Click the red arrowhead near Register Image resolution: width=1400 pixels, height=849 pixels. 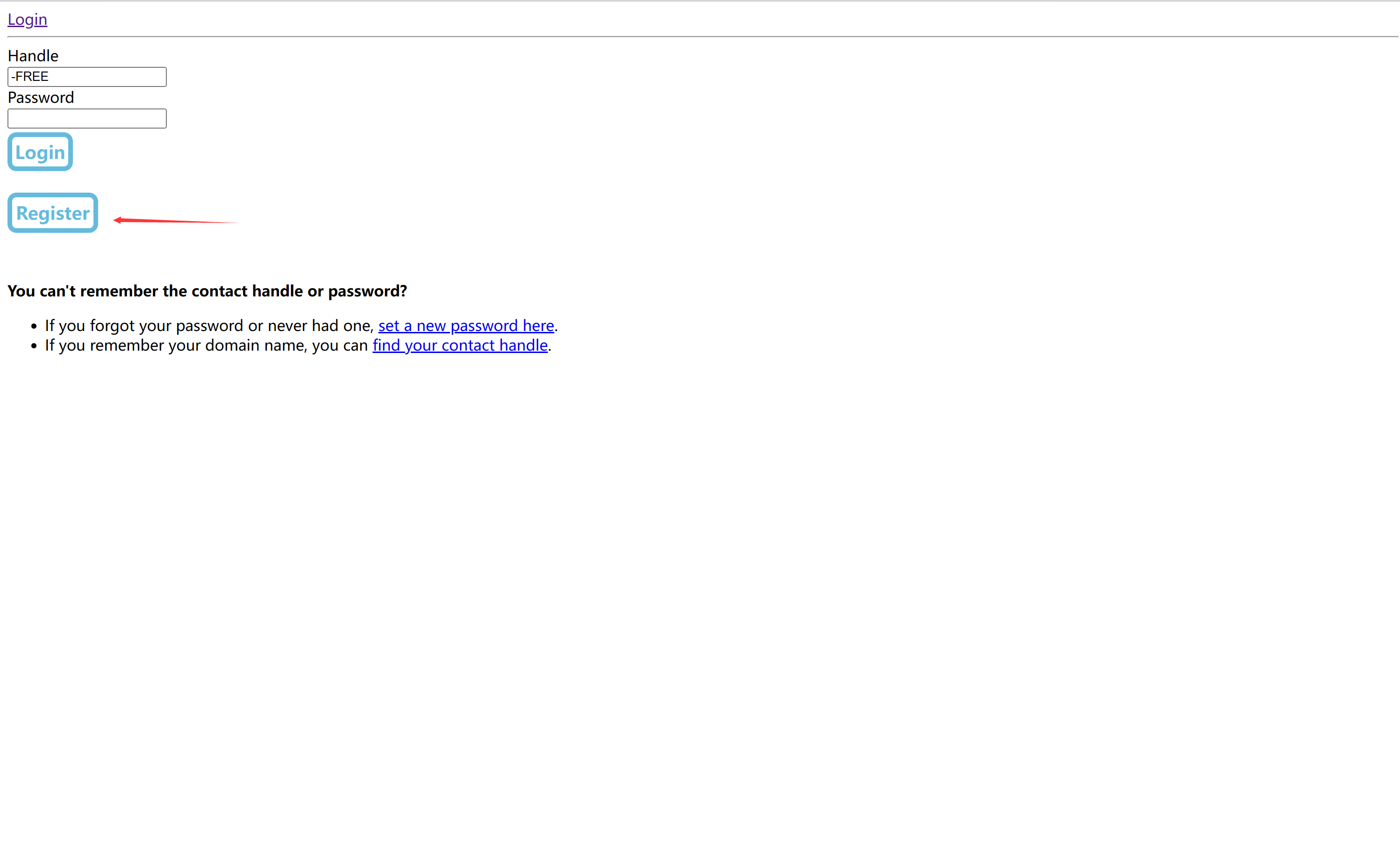[118, 220]
